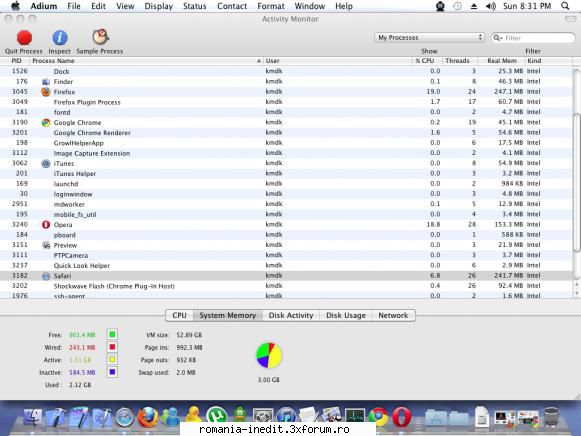Open the yellow Adium duck in the Dock
This screenshot has height=436, width=581.
coord(193,415)
